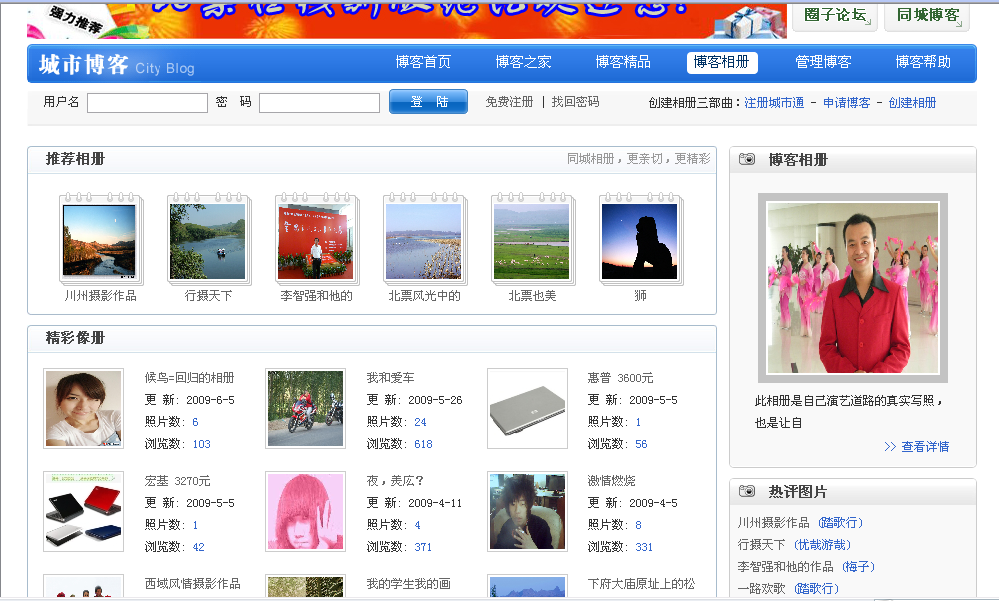The height and width of the screenshot is (601, 999).
Task: Open the 狮 album thumbnail
Action: (x=640, y=239)
